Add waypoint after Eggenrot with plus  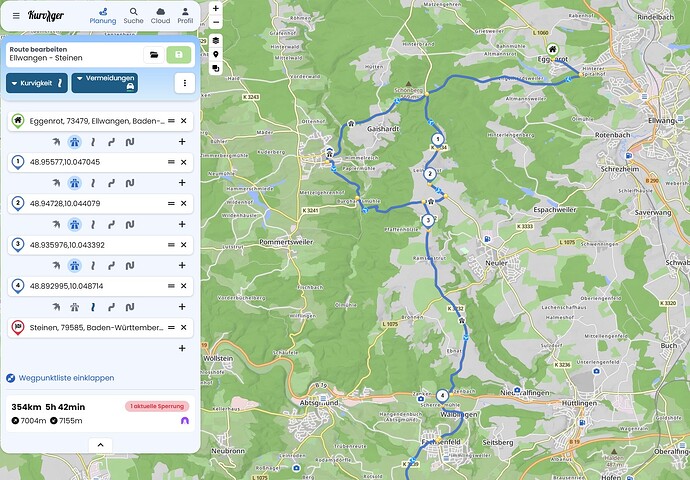[x=182, y=142]
